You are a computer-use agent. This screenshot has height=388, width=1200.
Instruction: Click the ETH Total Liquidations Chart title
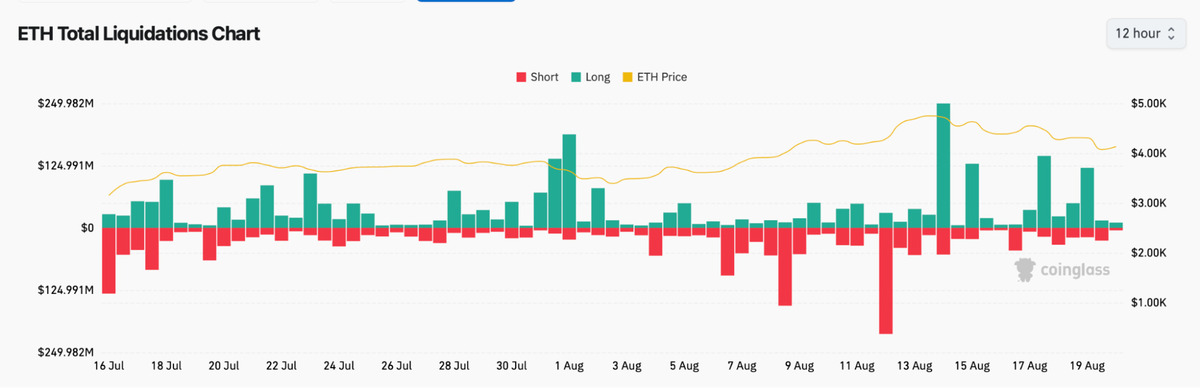(139, 34)
